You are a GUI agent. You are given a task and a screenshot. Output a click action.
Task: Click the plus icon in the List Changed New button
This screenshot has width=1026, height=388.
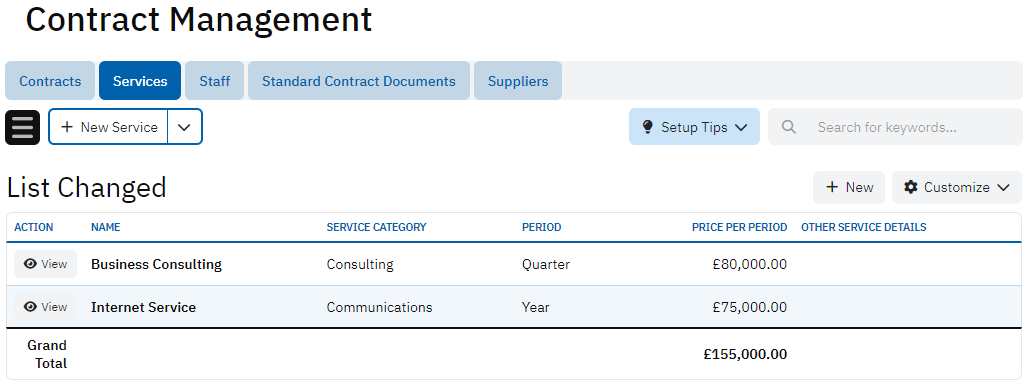(x=832, y=187)
